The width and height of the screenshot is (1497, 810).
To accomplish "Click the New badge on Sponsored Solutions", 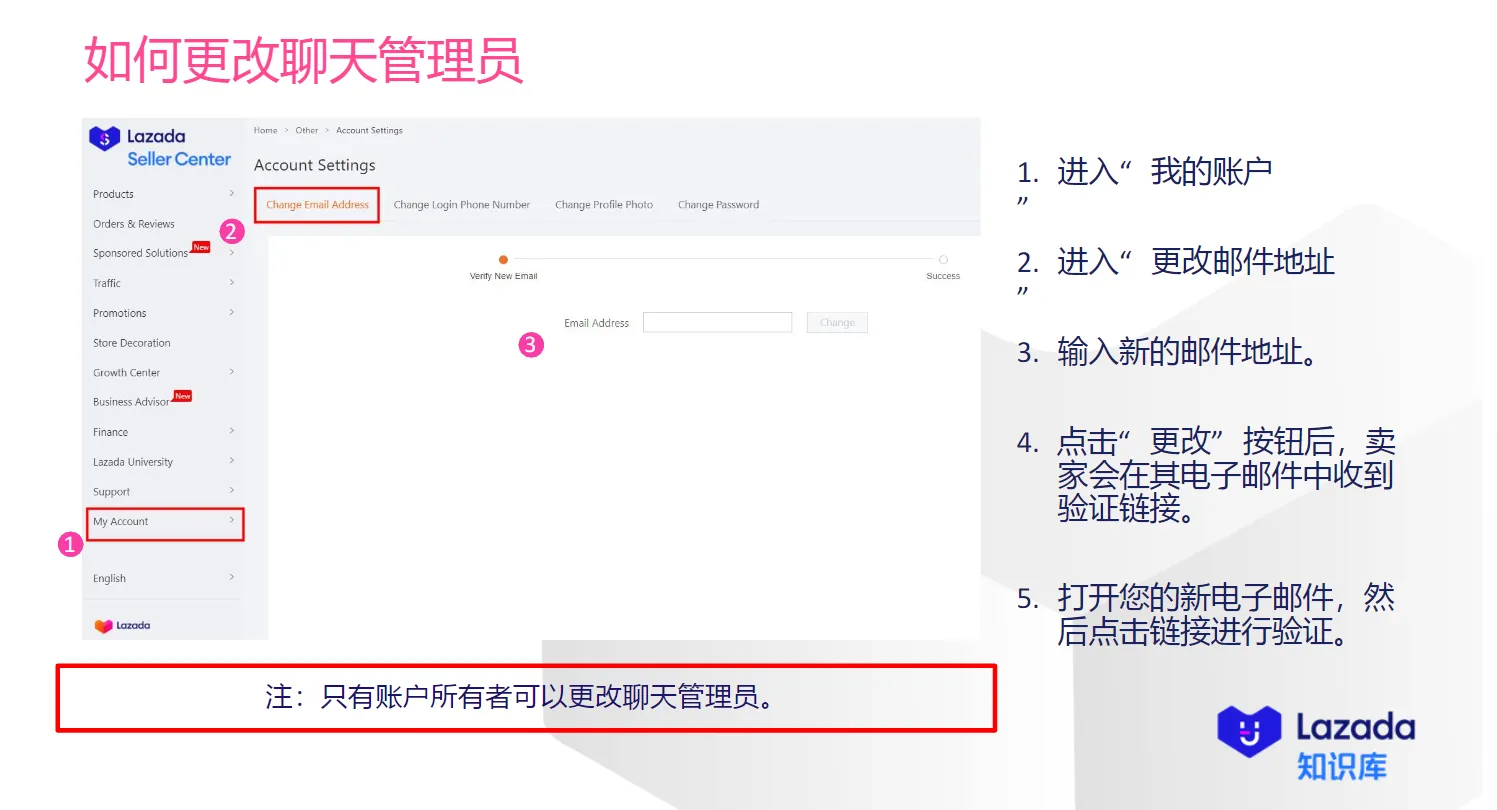I will pyautogui.click(x=200, y=246).
